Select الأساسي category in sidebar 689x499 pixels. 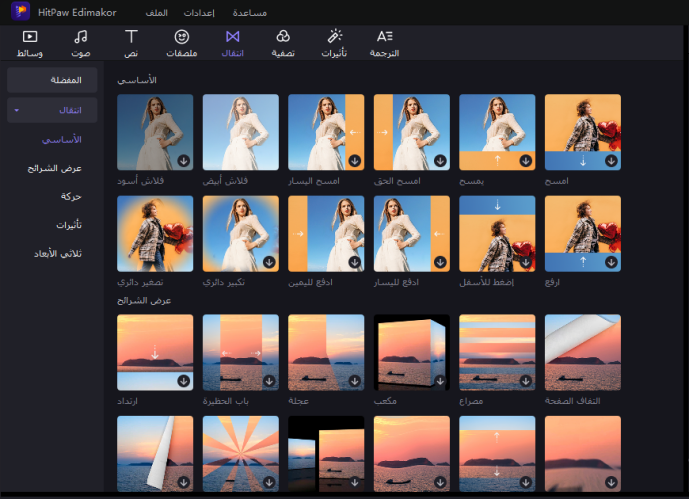click(62, 140)
